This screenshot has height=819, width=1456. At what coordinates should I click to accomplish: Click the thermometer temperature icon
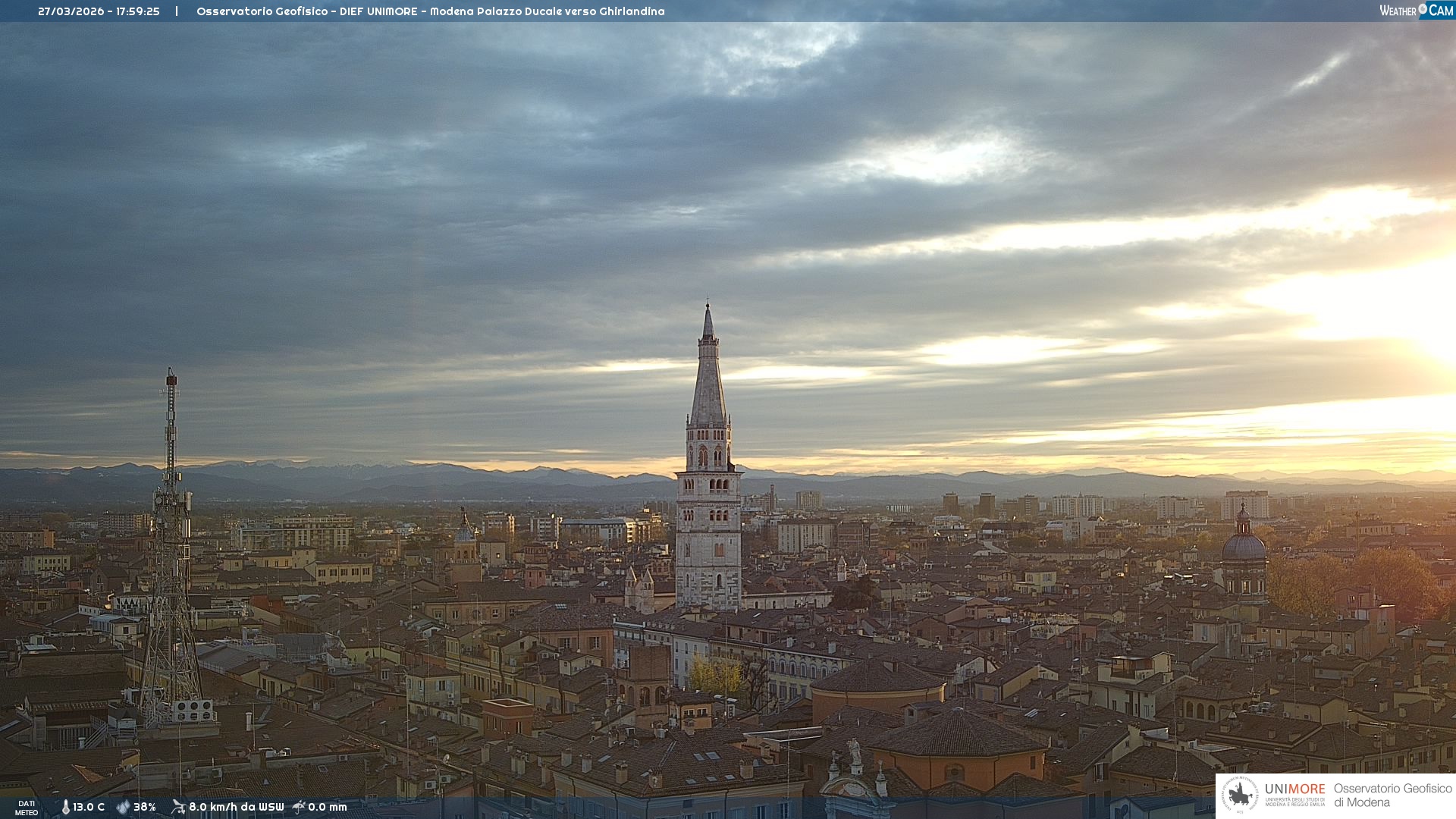point(66,807)
